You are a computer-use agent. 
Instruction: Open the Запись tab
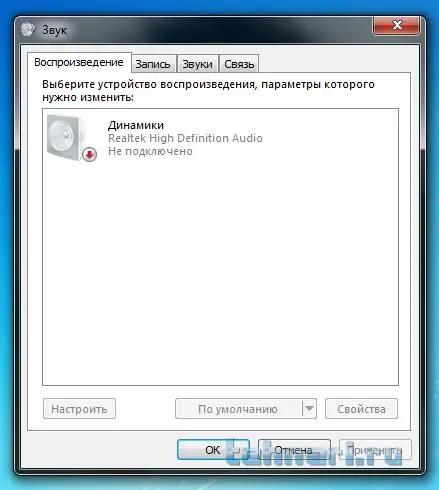tap(153, 64)
